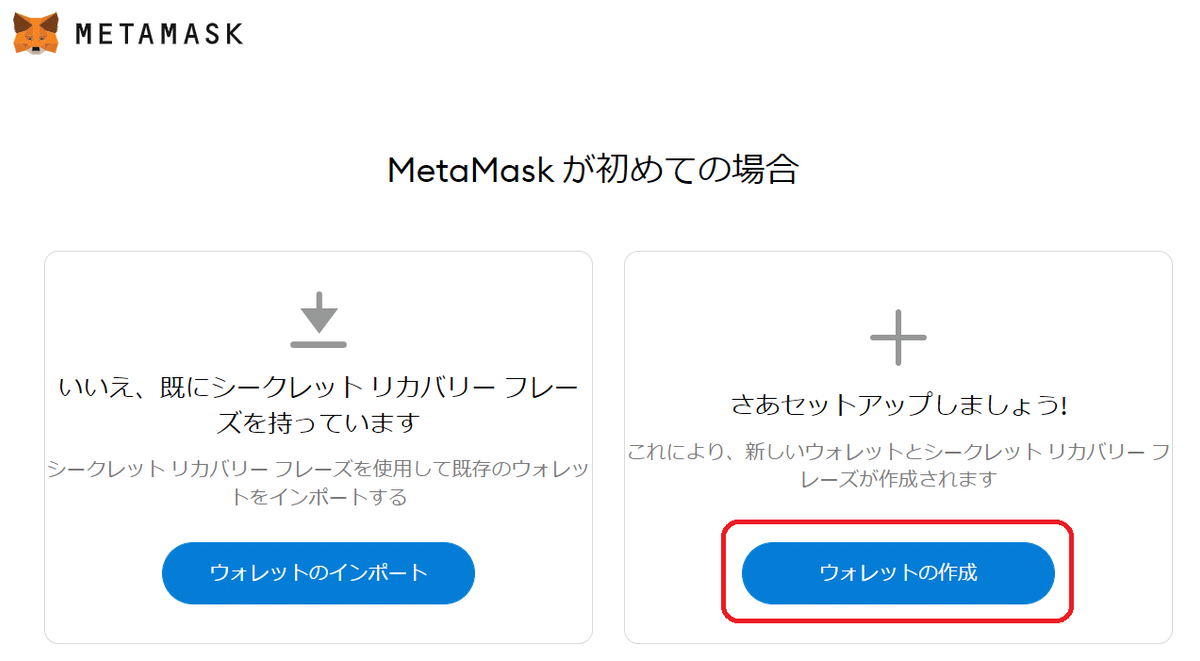Click the word MetaMask in the page heading
Image resolution: width=1200 pixels, height=661 pixels.
[x=470, y=171]
